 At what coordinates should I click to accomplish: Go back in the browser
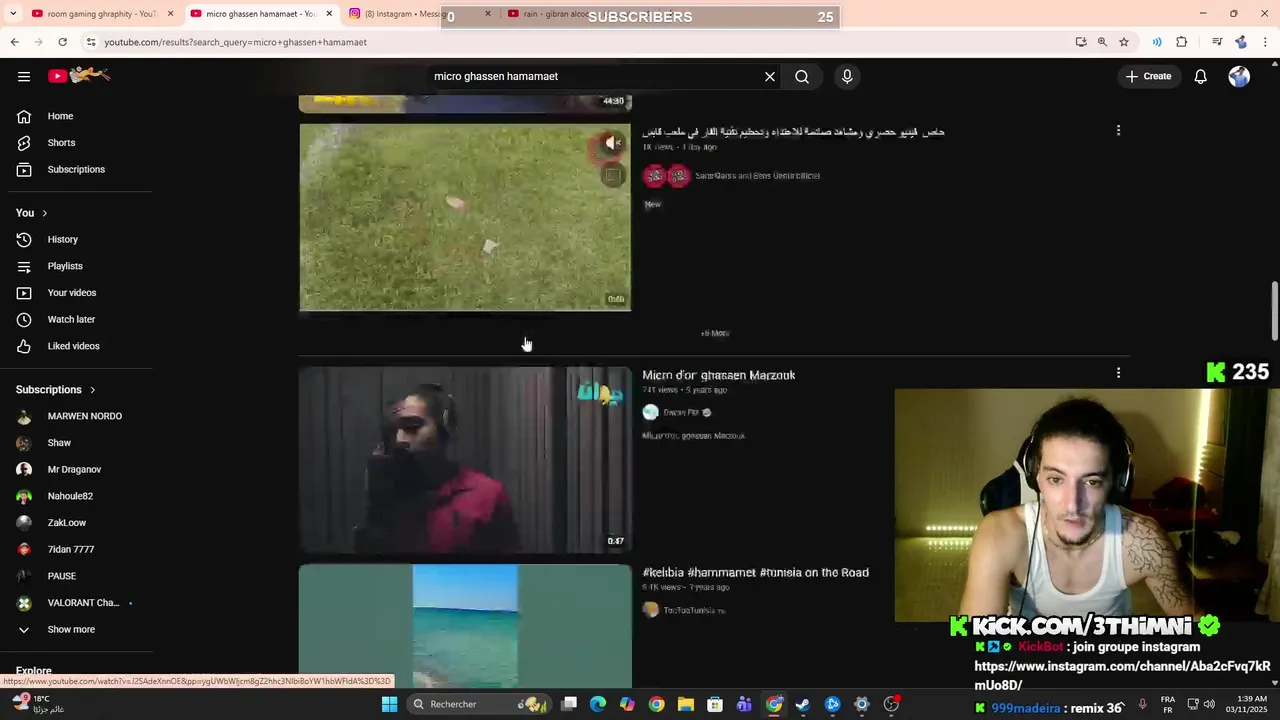pos(15,42)
